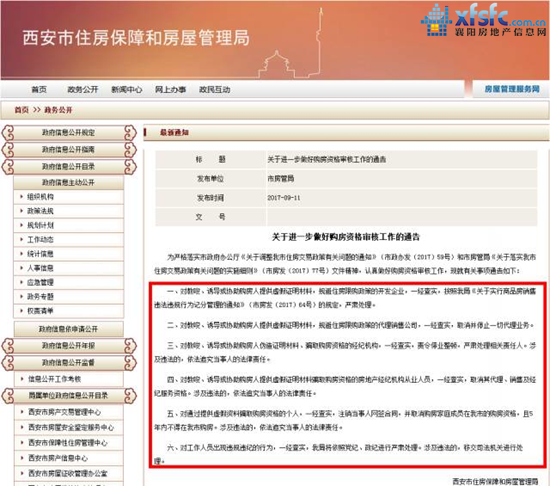Screen dimensions: 550x486
Task: Click the bullet arrow beside 西安市房产信息中心
Action: [x=22, y=458]
